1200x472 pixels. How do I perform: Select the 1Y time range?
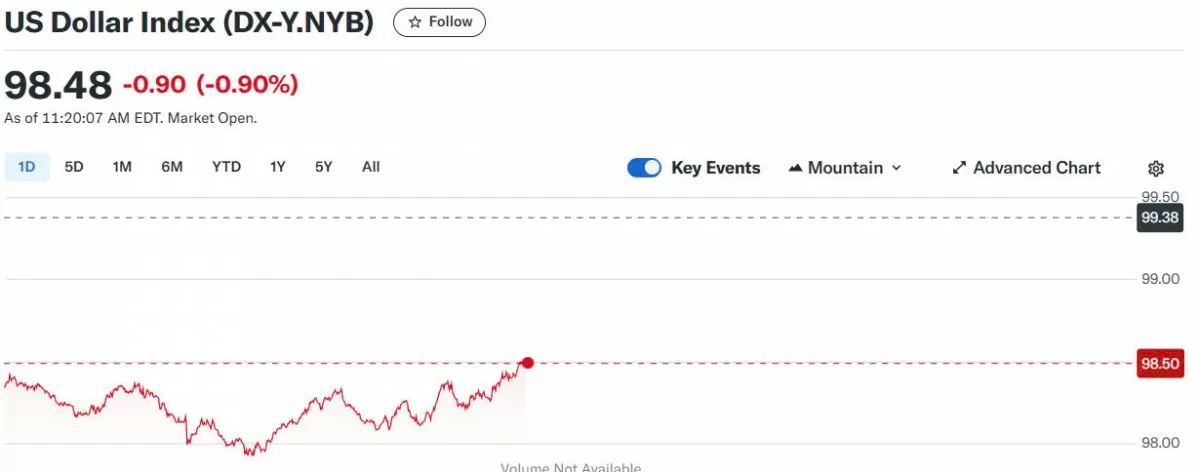pyautogui.click(x=278, y=167)
